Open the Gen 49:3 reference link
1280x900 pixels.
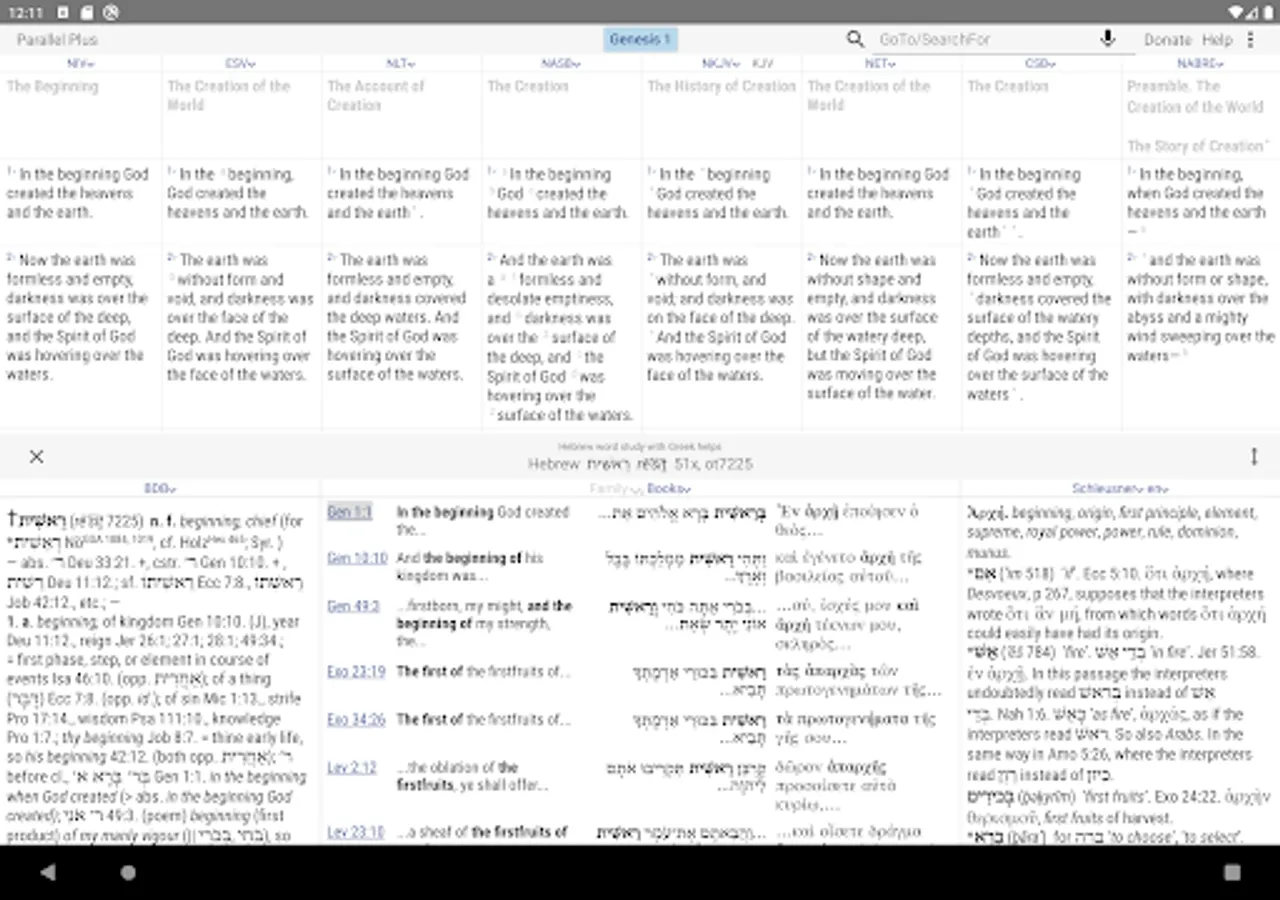353,605
